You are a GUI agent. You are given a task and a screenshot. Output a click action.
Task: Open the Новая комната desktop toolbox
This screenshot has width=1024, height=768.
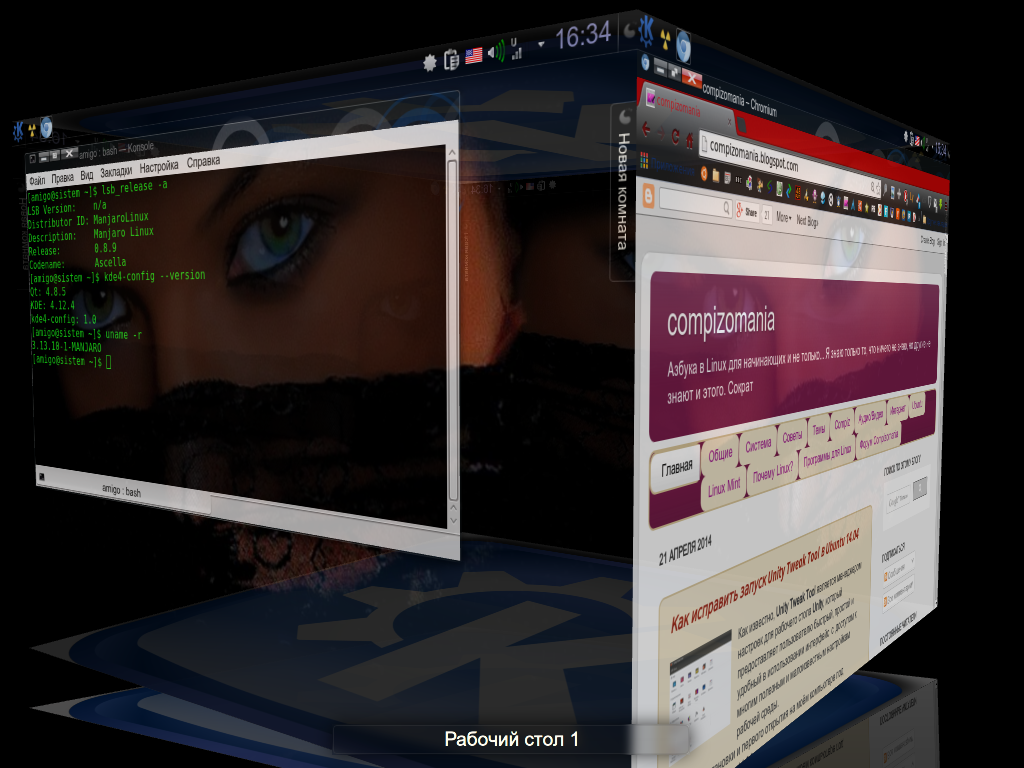pyautogui.click(x=624, y=191)
